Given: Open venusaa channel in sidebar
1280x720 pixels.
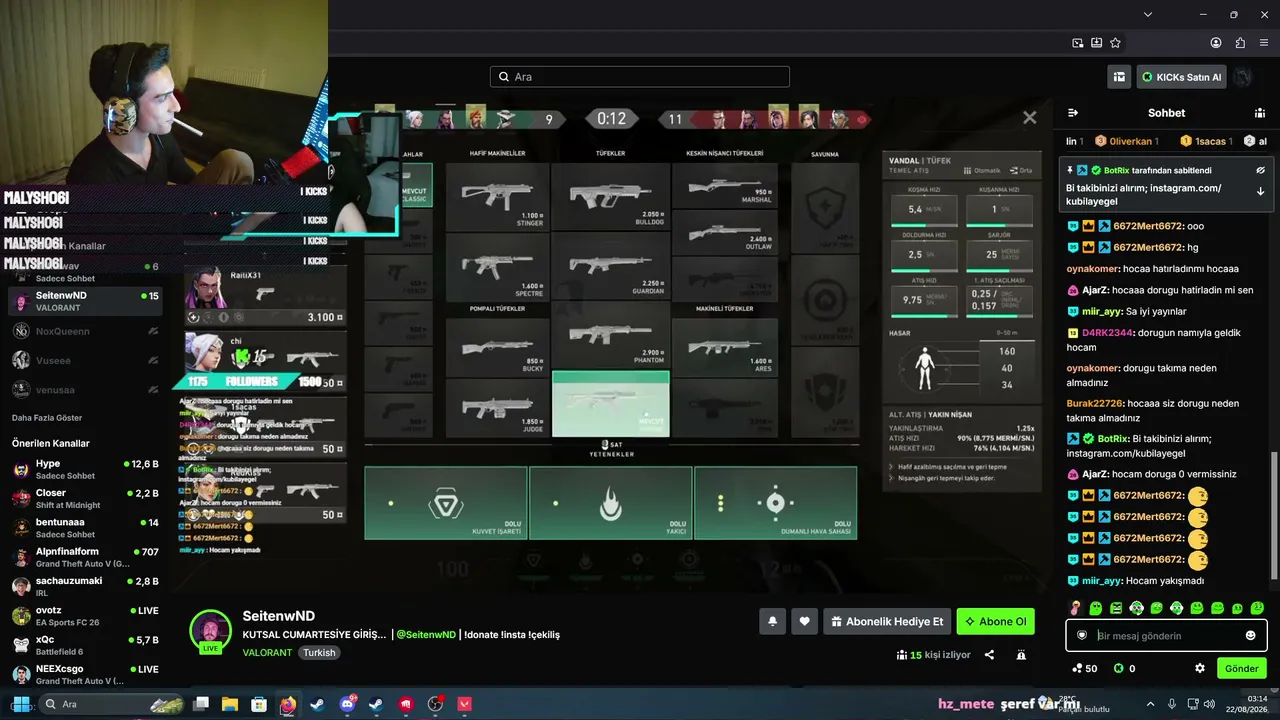Looking at the screenshot, I should (x=84, y=389).
